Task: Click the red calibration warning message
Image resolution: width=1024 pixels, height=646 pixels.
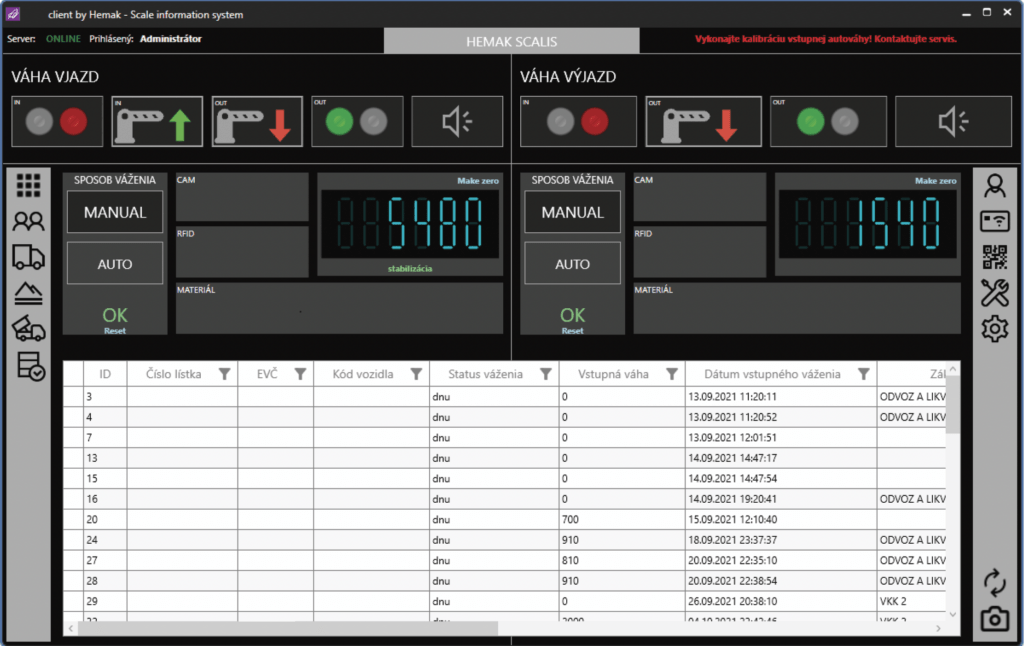Action: (825, 39)
